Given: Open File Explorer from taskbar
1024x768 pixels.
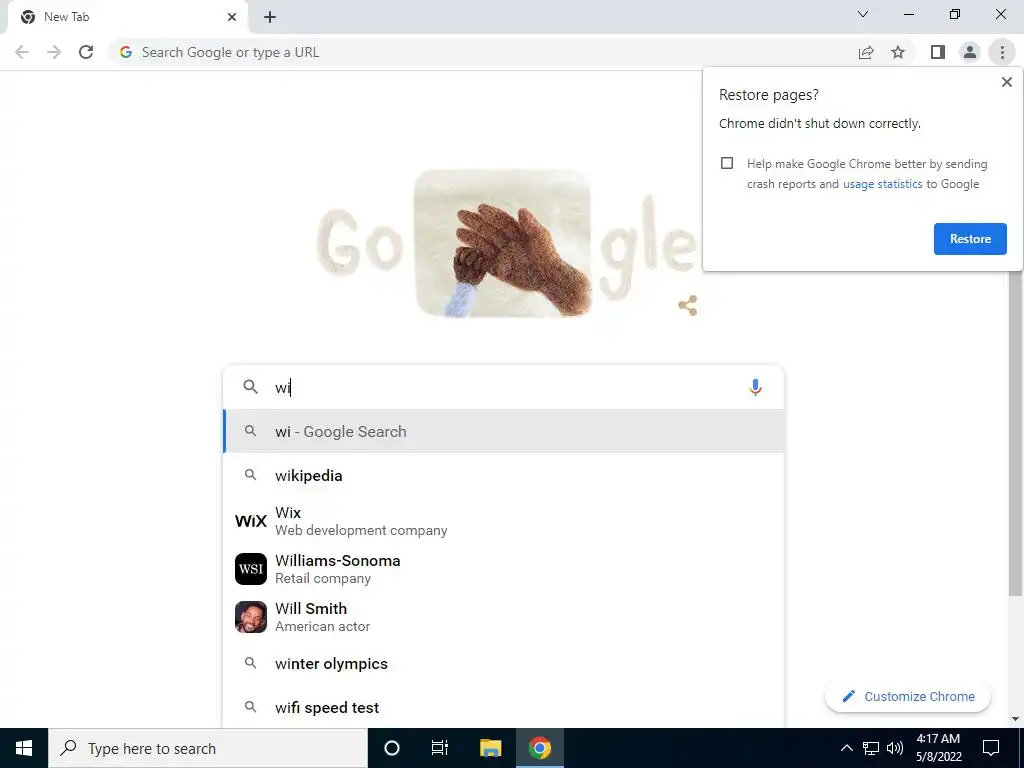Looking at the screenshot, I should pyautogui.click(x=490, y=748).
